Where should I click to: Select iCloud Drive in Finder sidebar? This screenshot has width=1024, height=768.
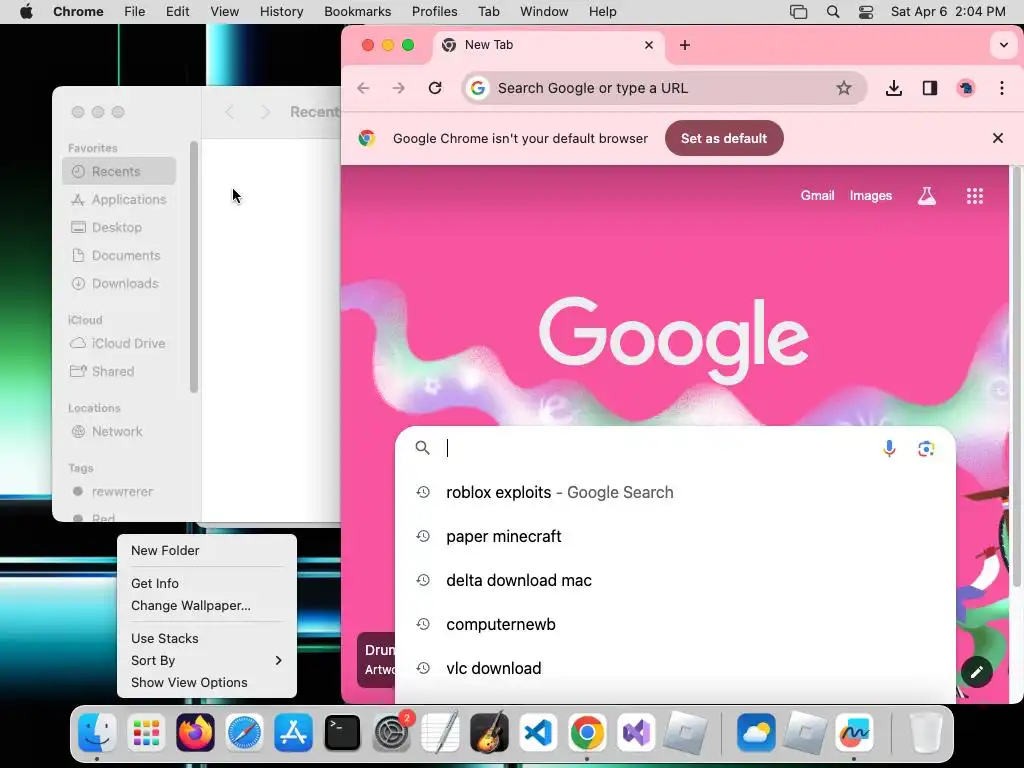click(x=119, y=344)
